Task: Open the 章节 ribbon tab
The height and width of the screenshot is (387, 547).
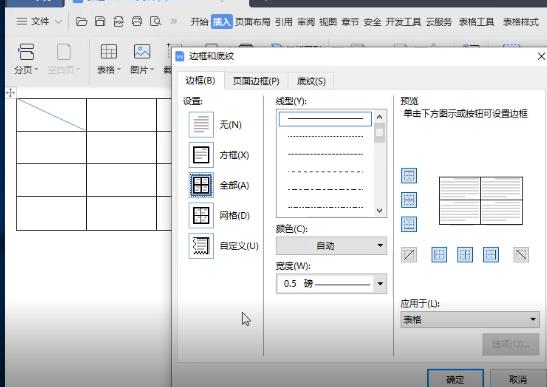Action: click(350, 22)
